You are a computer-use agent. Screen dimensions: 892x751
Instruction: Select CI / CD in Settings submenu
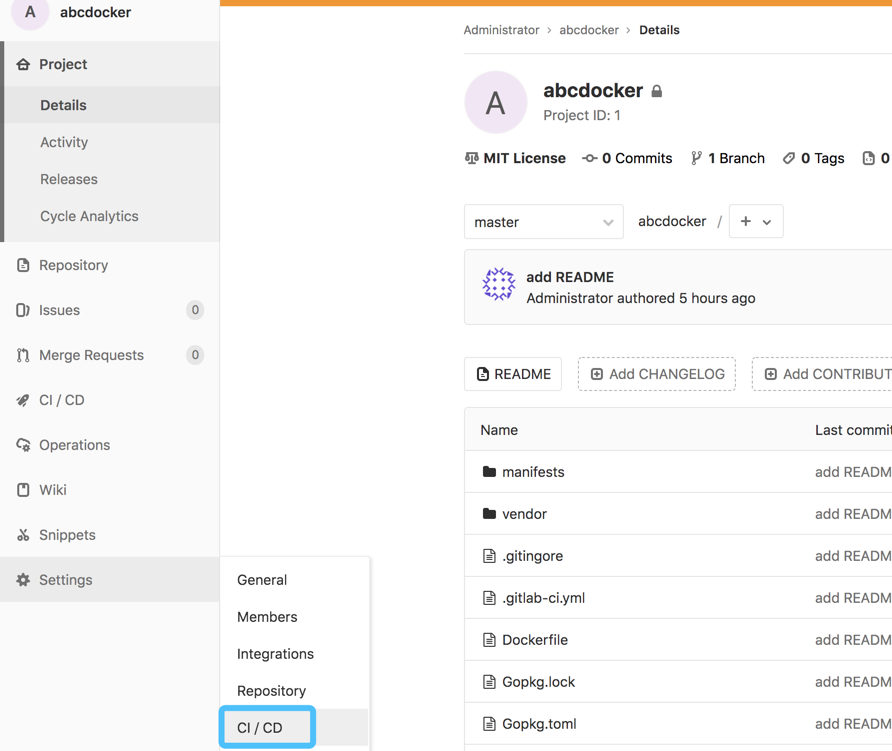coord(260,728)
